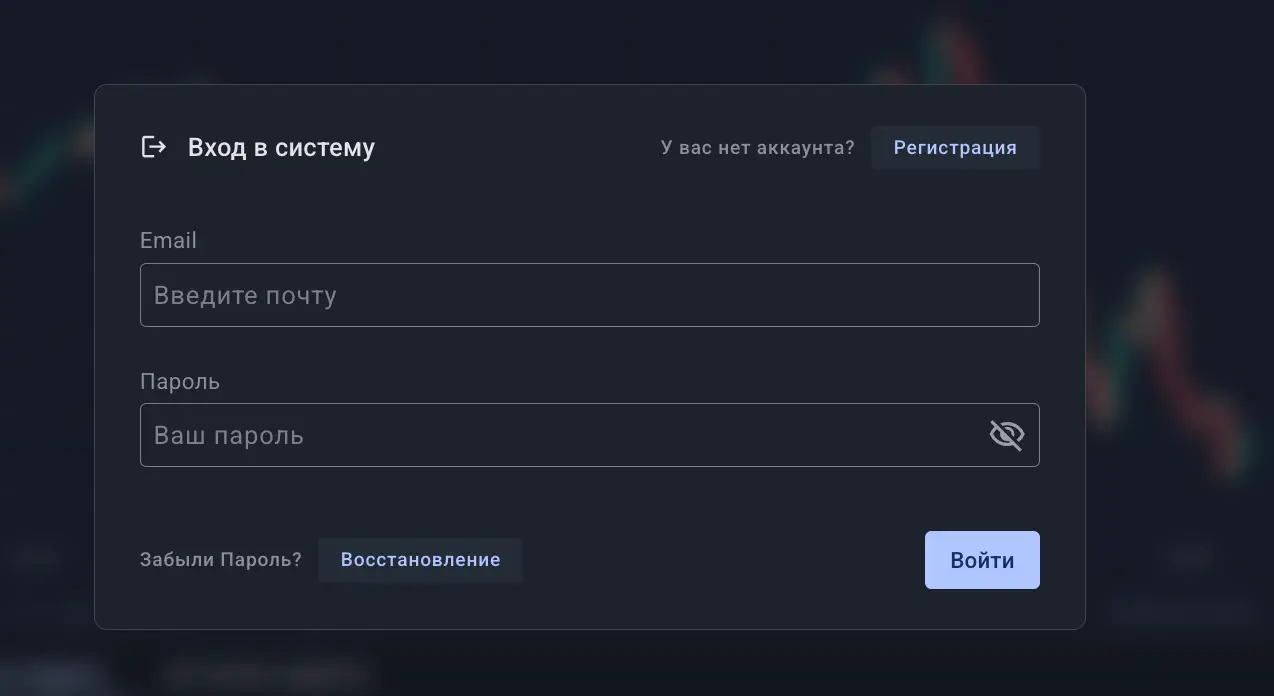Select the door-exit icon next to 'Вход в систему'
This screenshot has height=696, width=1274.
click(x=153, y=147)
